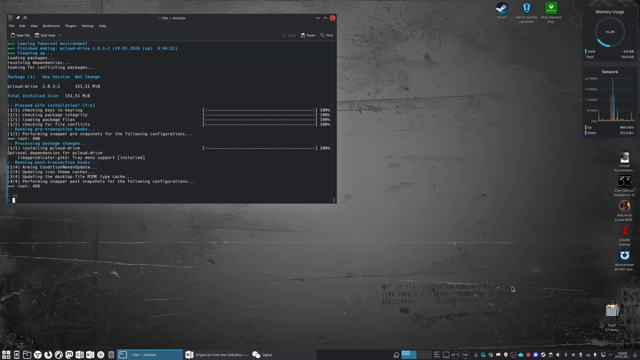This screenshot has height=360, width=640.
Task: Open the Help menu in Konsole
Action: pyautogui.click(x=102, y=26)
